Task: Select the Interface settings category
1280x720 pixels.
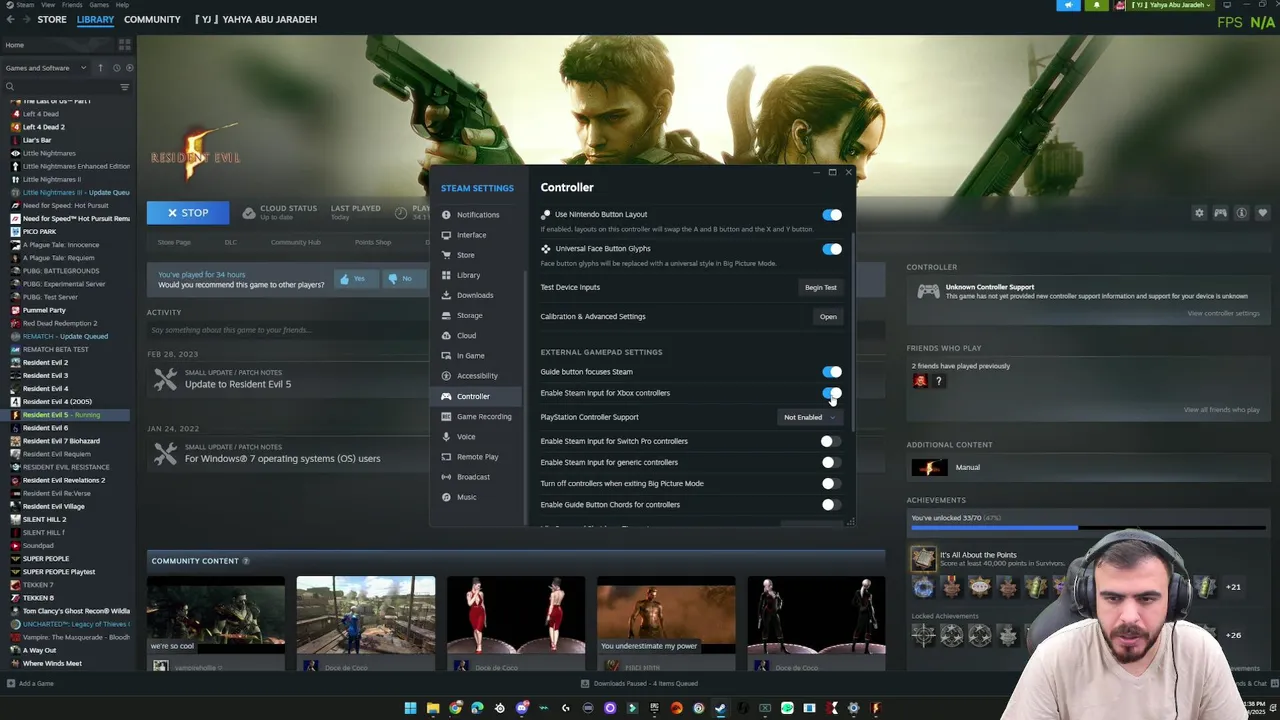Action: [x=477, y=235]
